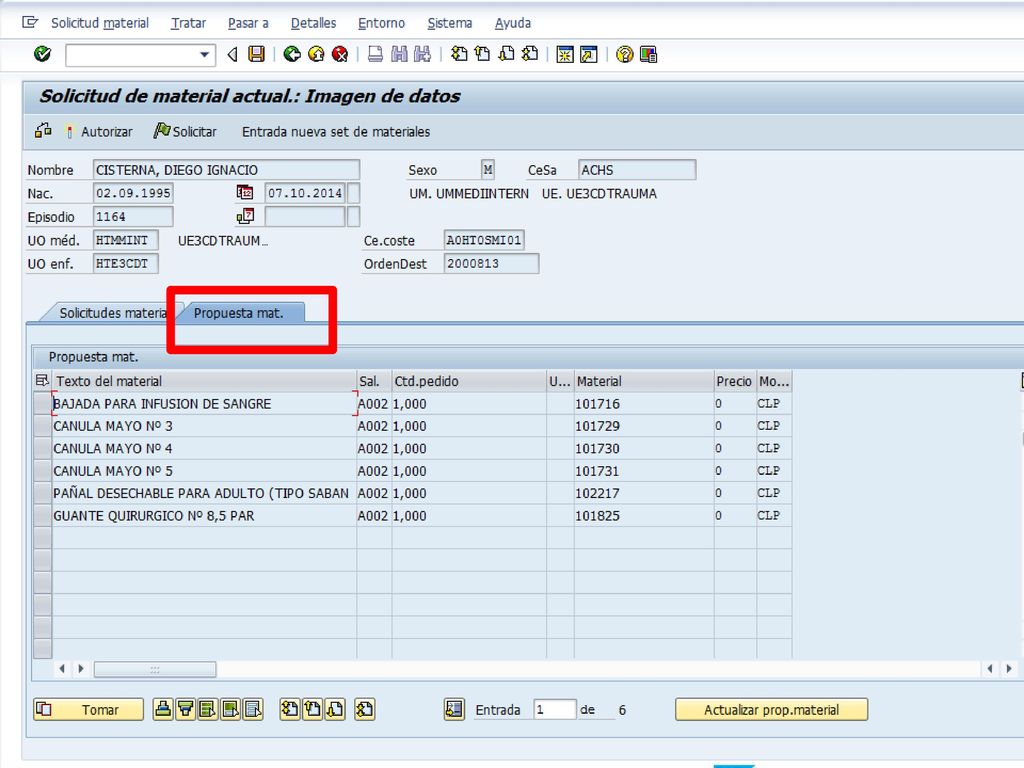Open the window menu icon left of Solicitud material
1024x768 pixels.
click(x=30, y=22)
